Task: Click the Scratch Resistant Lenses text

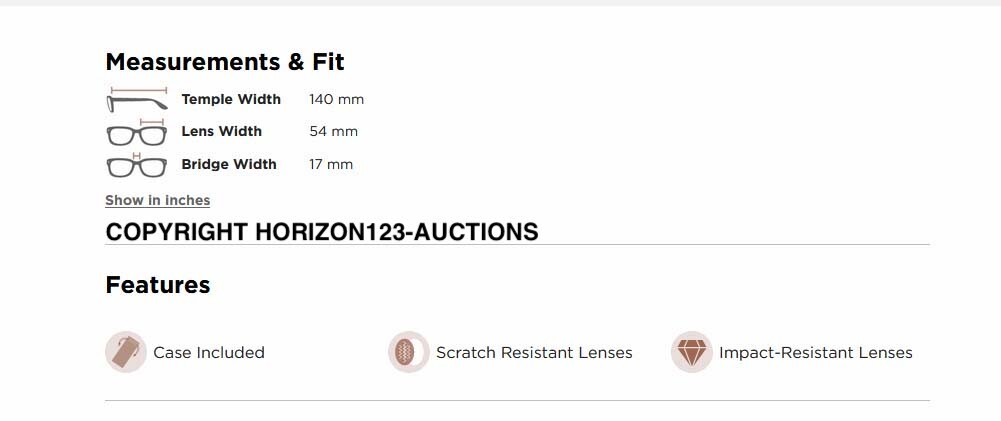Action: coord(534,352)
